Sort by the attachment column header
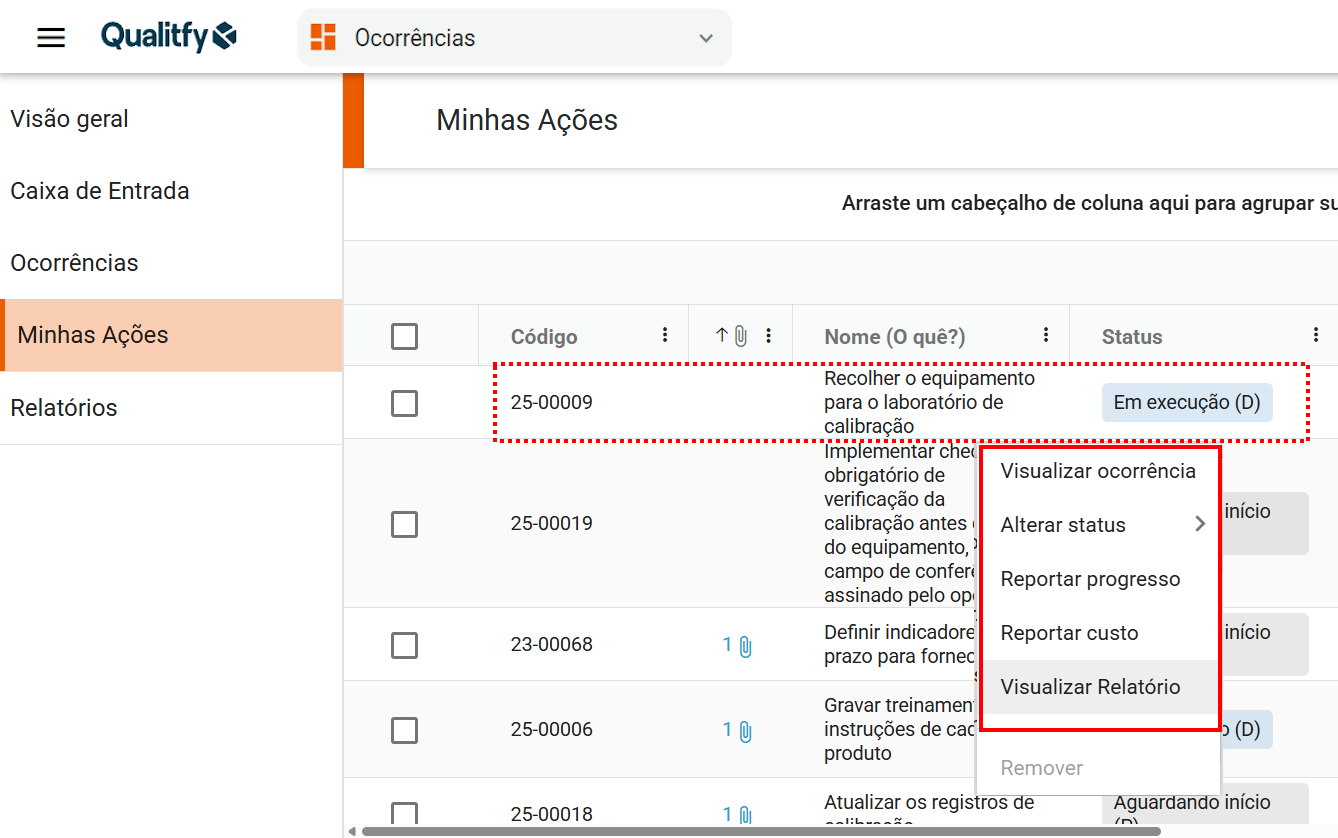The image size is (1338, 838). [x=731, y=336]
